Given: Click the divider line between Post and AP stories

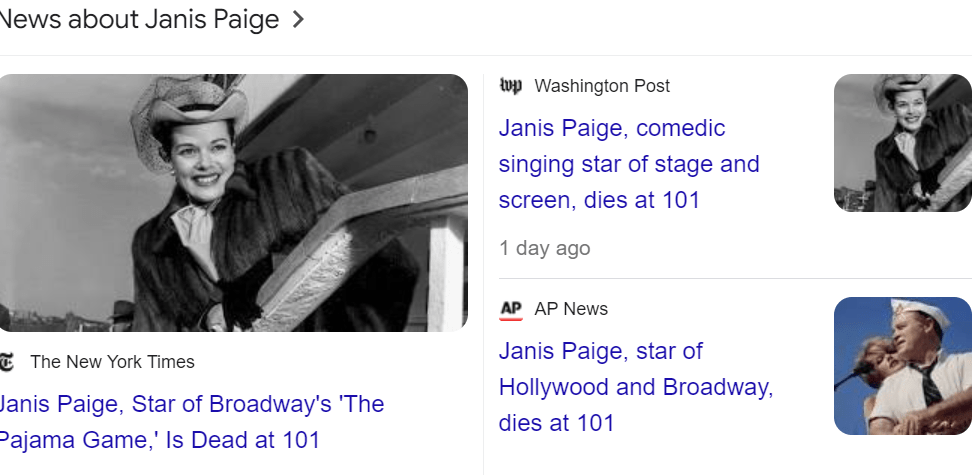Looking at the screenshot, I should [735, 279].
